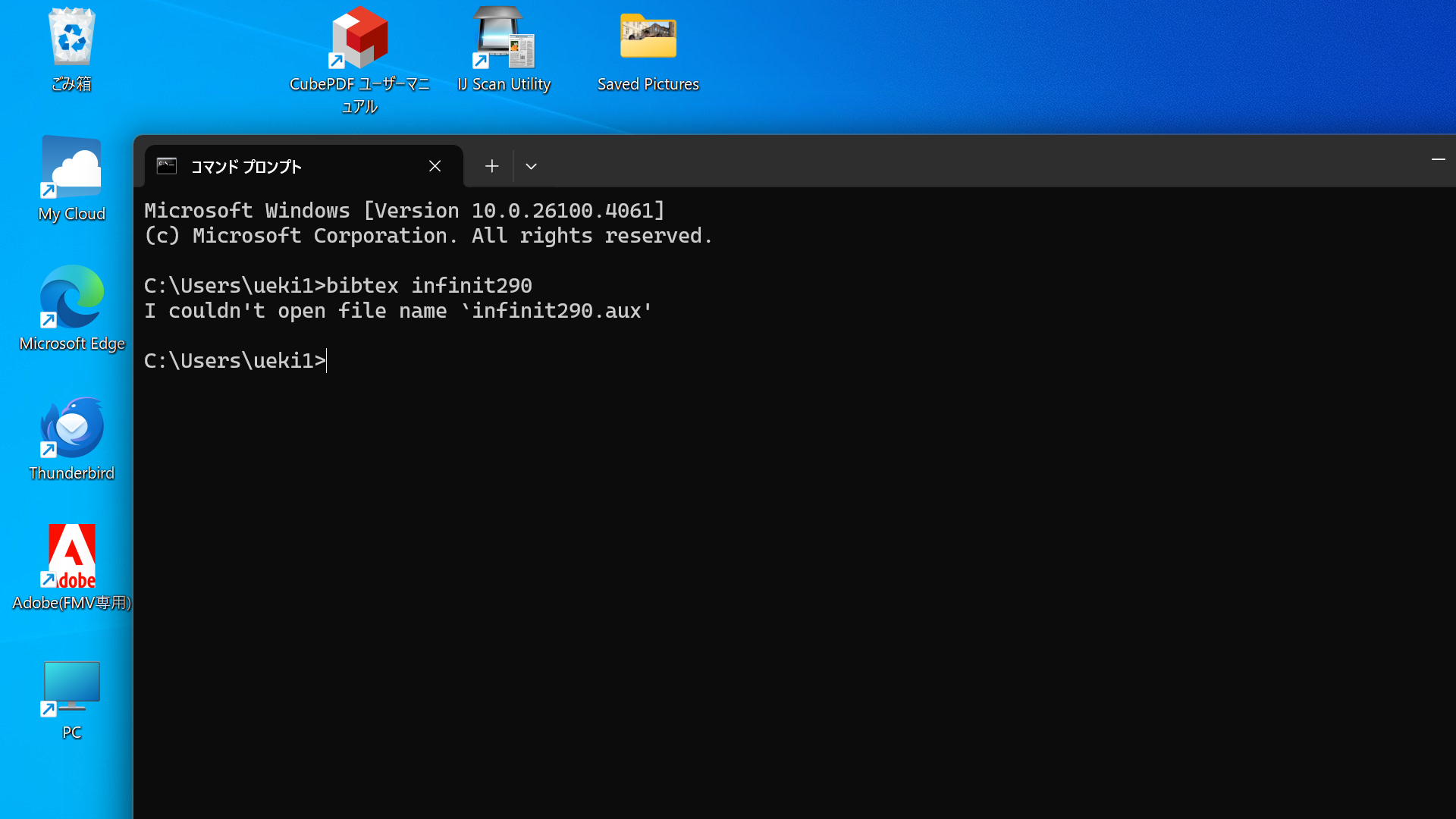
Task: Click the Command Prompt tab icon
Action: coord(167,166)
